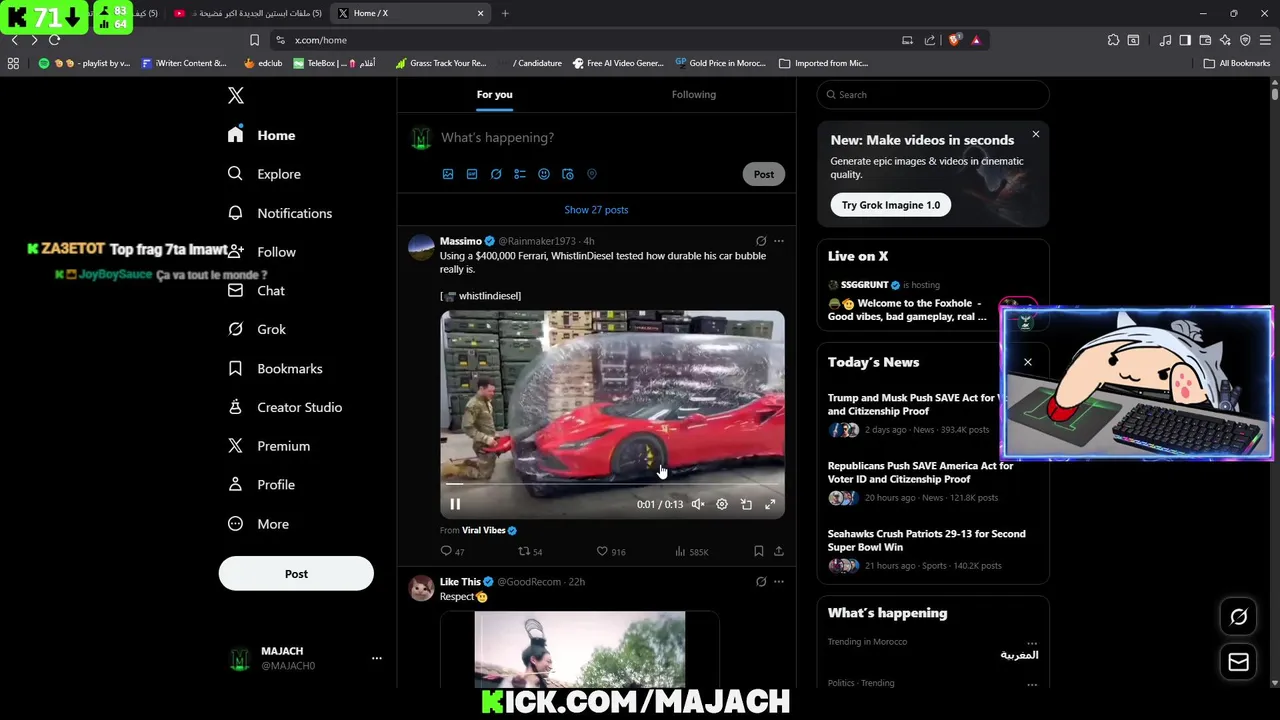Open edclub bookmark
The height and width of the screenshot is (720, 1280).
[x=263, y=63]
